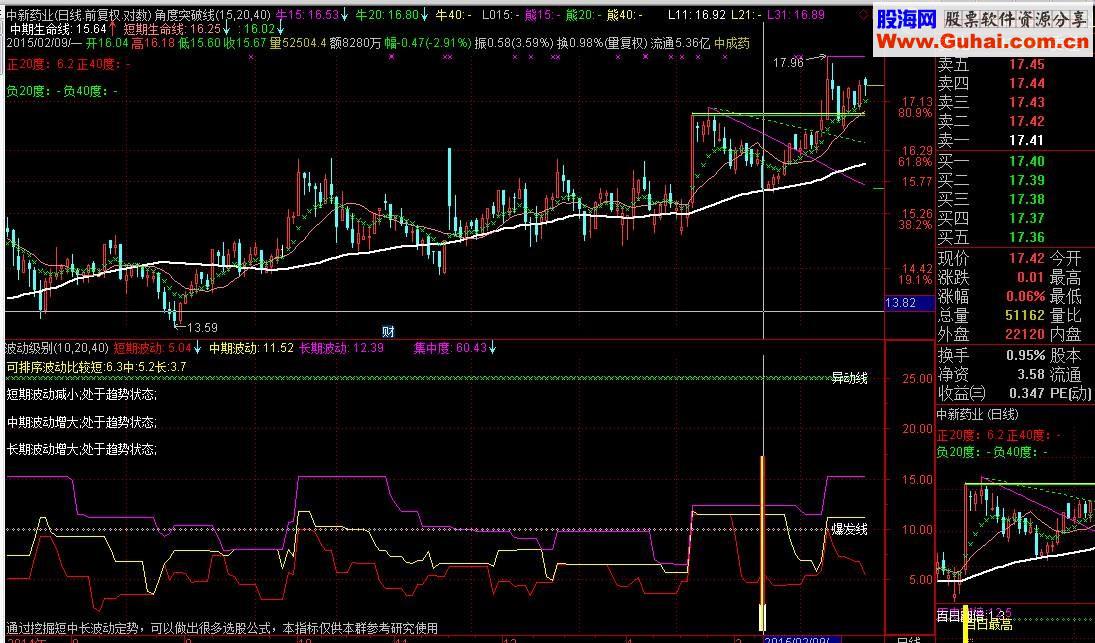The height and width of the screenshot is (643, 1095).
Task: Click the L11: 16.92 indicator value
Action: click(697, 15)
